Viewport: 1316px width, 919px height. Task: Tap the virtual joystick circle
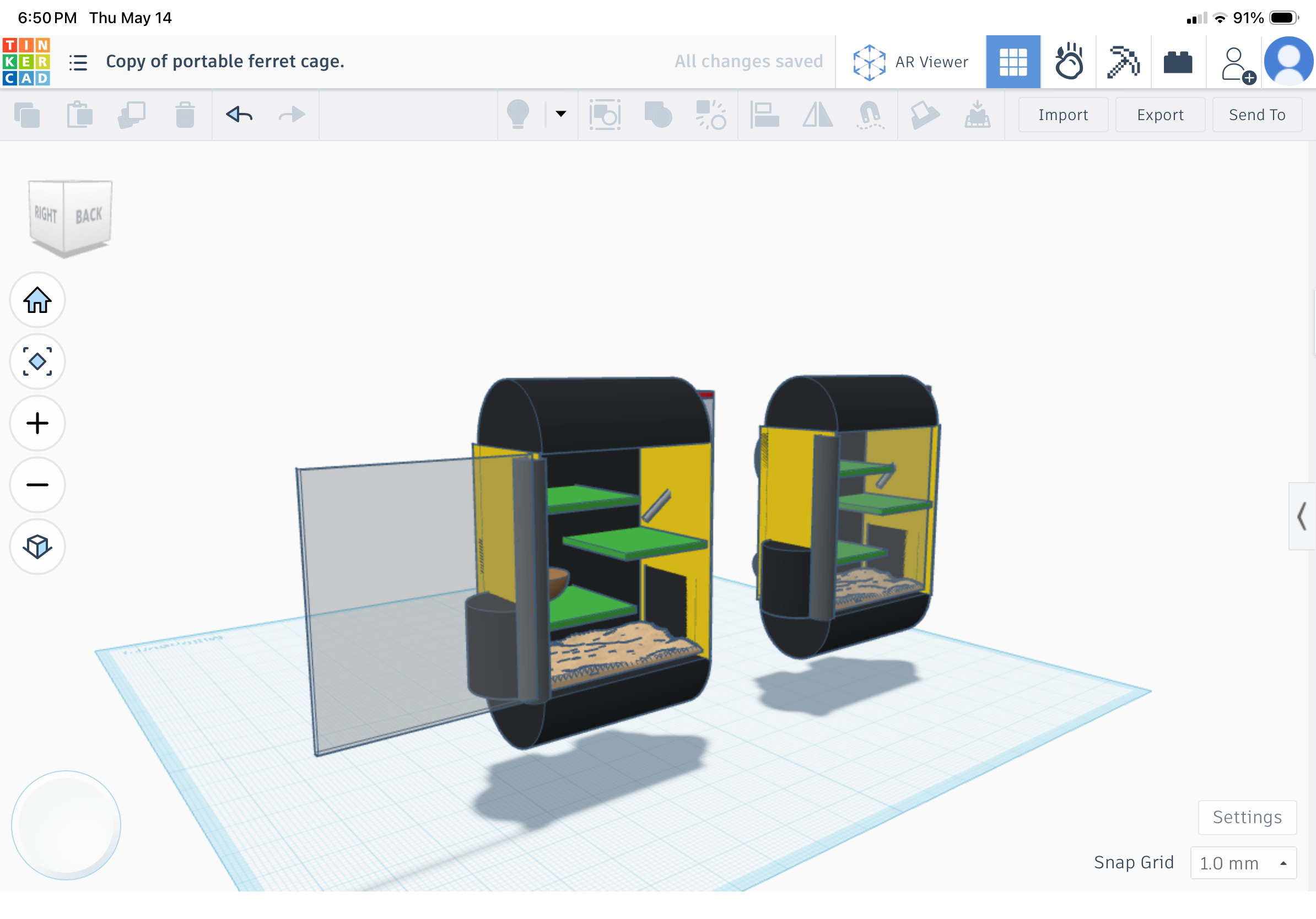click(66, 825)
